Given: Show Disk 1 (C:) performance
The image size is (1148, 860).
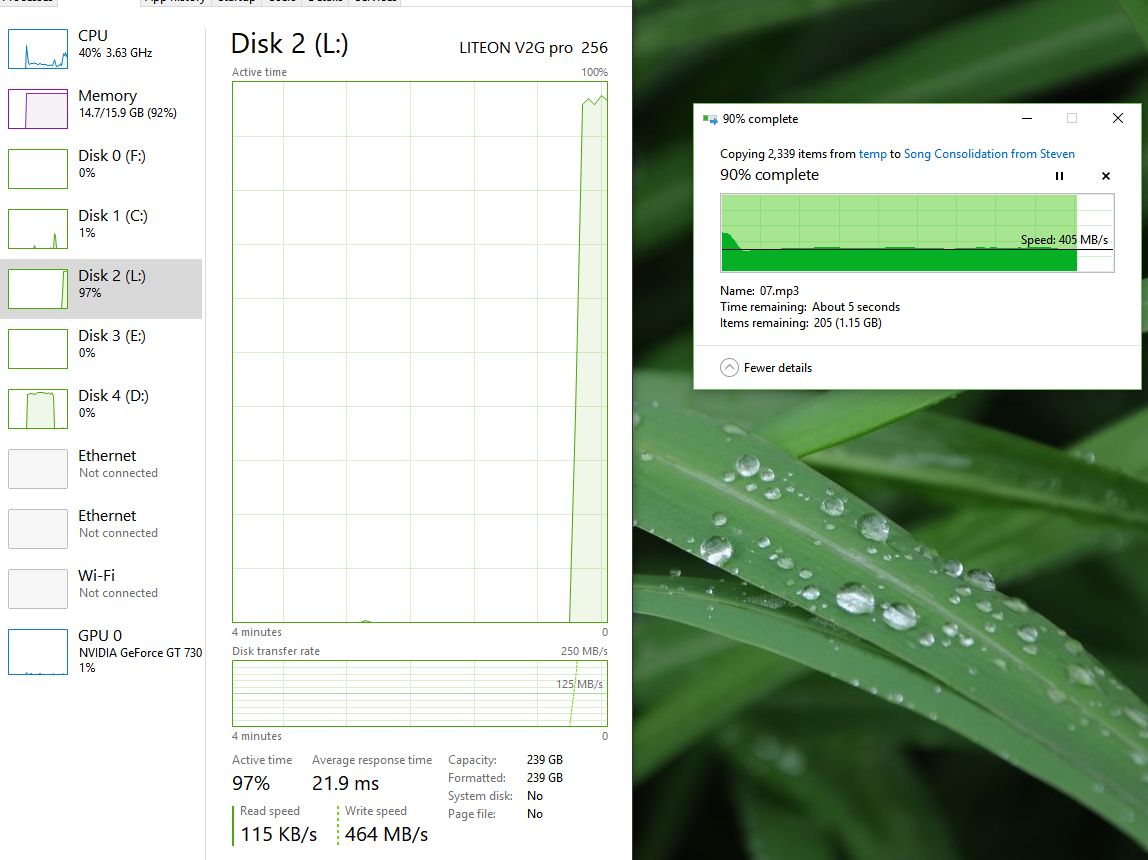Looking at the screenshot, I should pyautogui.click(x=101, y=228).
